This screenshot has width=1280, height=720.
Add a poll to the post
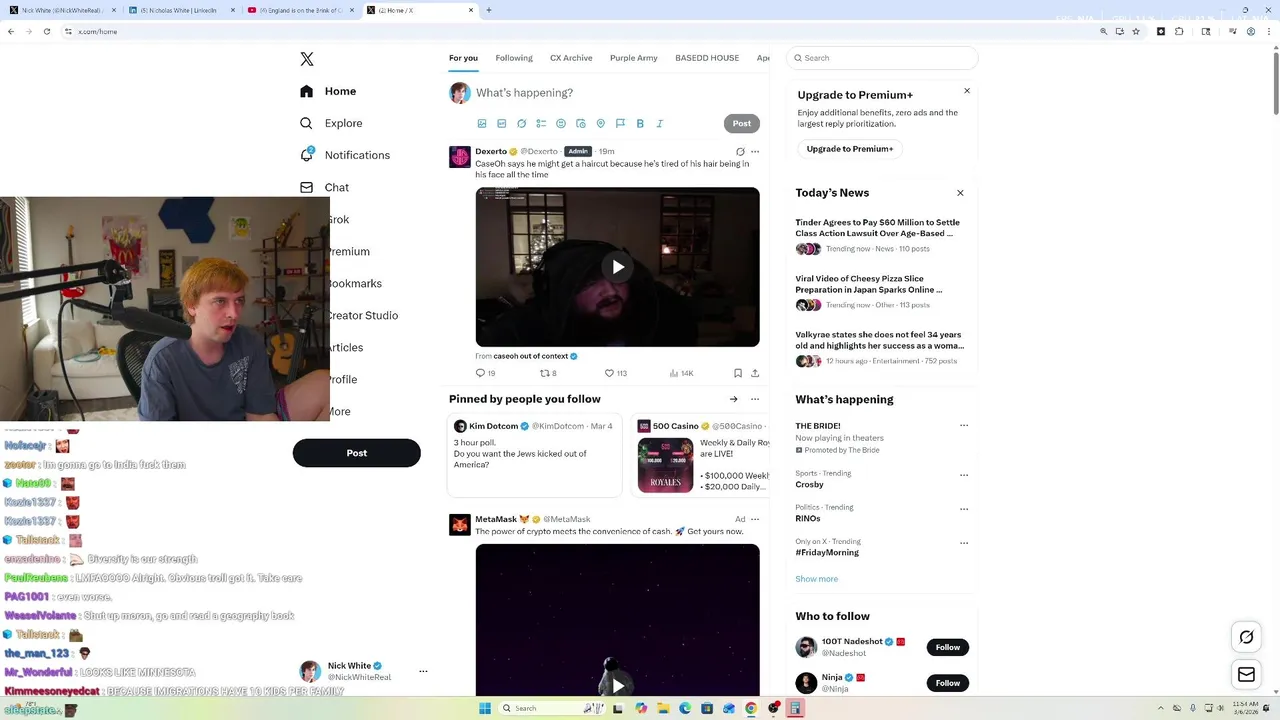click(541, 124)
